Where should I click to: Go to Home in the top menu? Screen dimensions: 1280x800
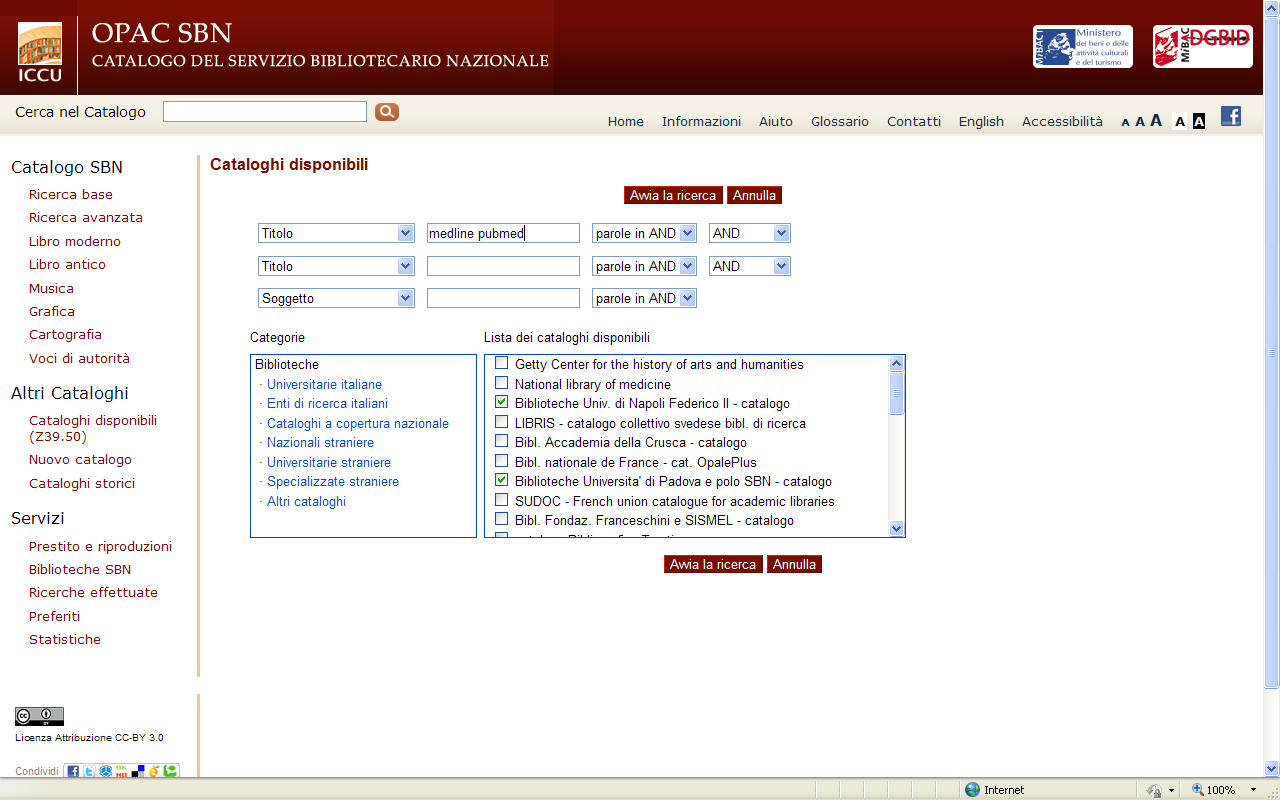pos(626,121)
